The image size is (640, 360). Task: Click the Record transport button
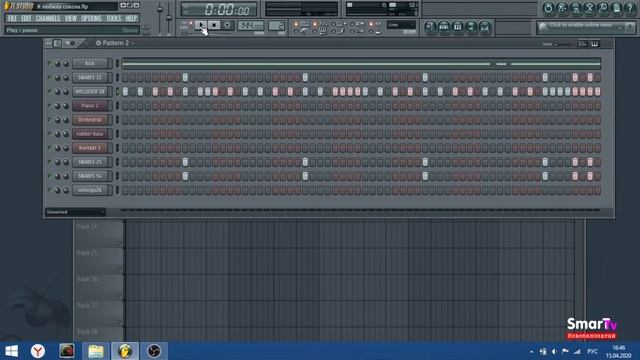coord(227,25)
